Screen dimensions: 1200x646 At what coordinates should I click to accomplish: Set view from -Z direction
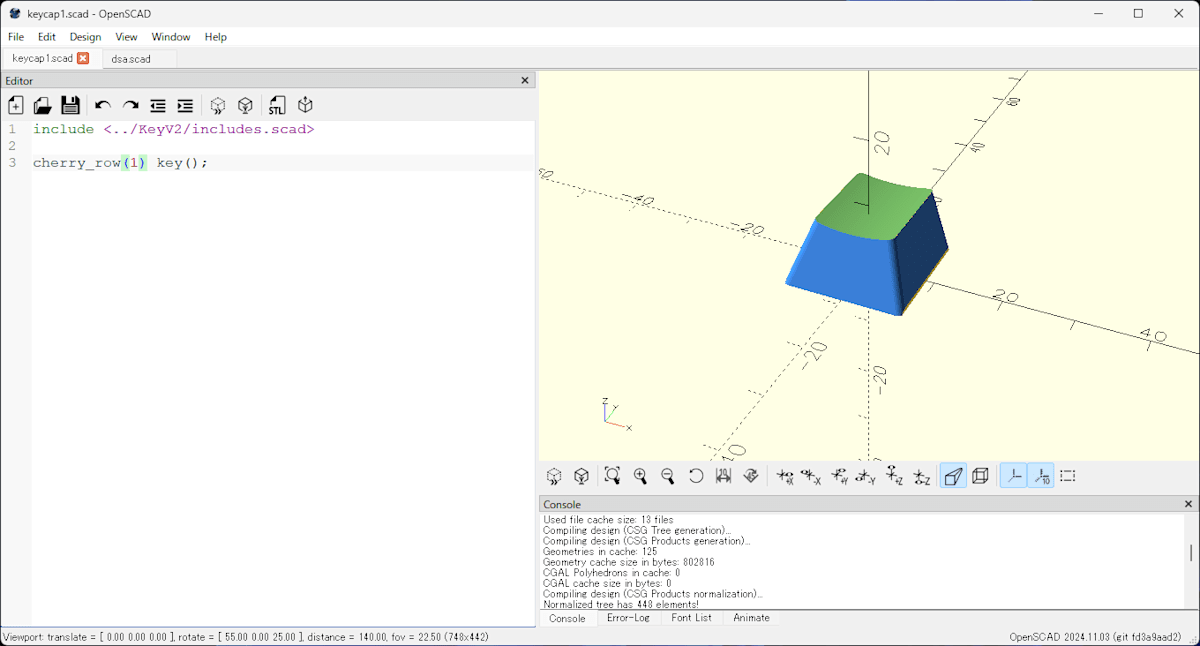(922, 476)
